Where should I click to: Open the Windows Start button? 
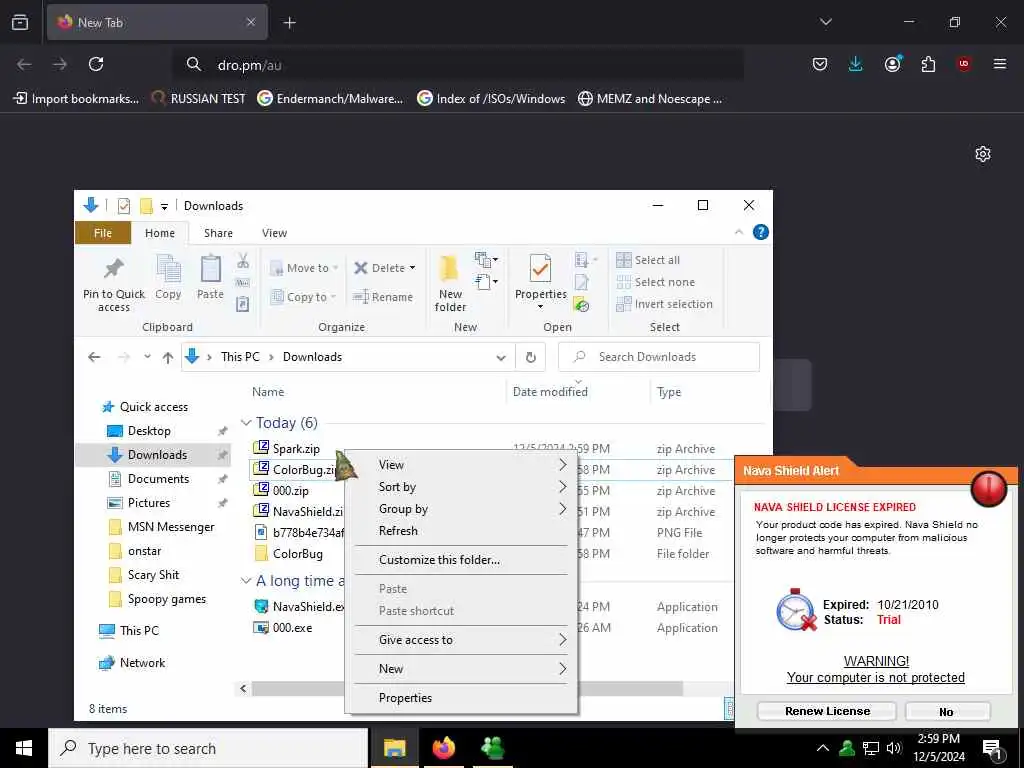tap(24, 748)
